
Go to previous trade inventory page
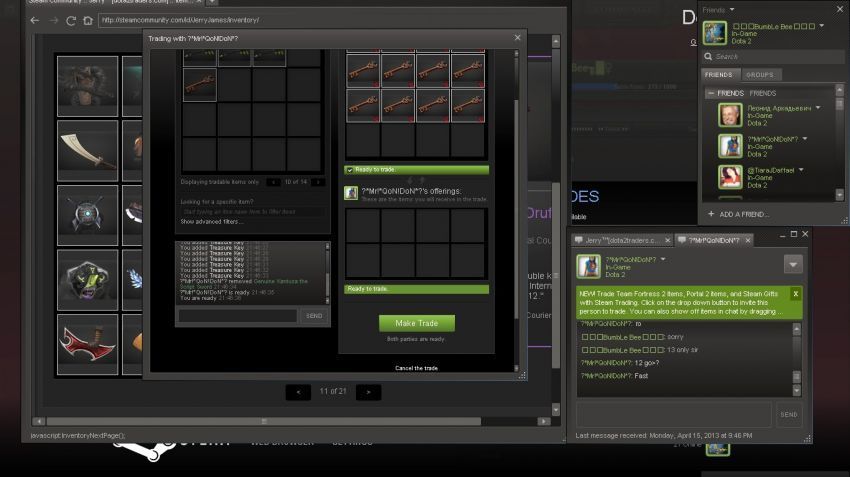click(273, 182)
